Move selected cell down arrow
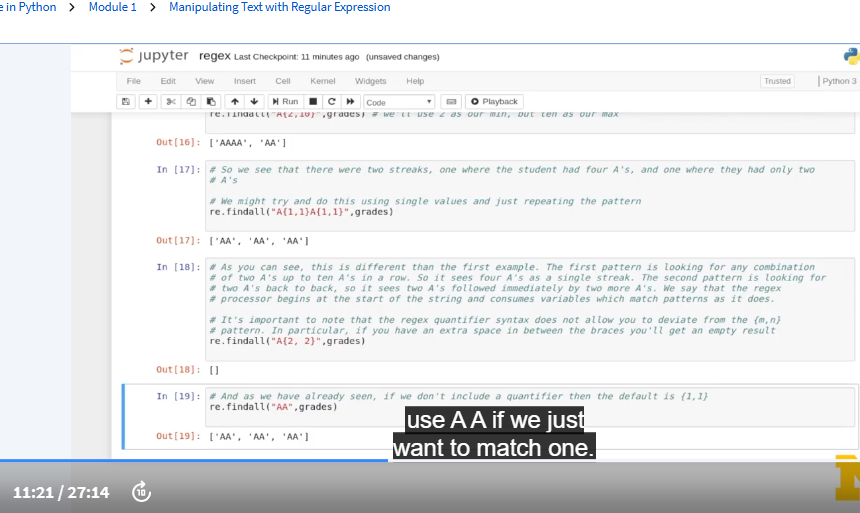860x513 pixels. tap(254, 102)
